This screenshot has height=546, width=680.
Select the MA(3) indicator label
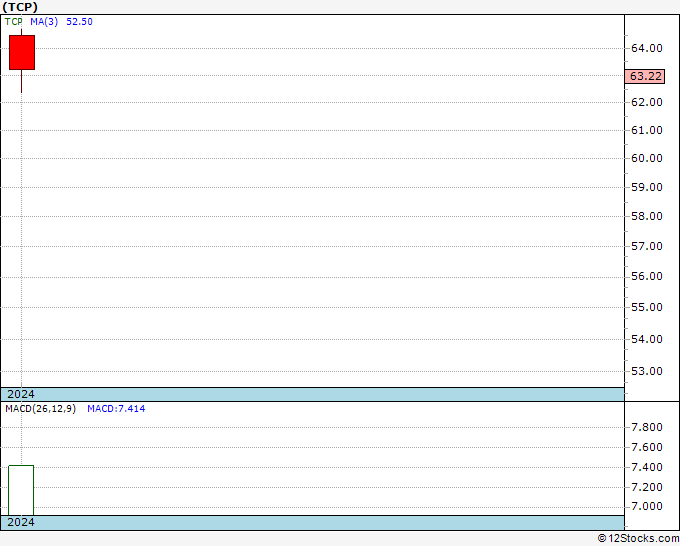pyautogui.click(x=44, y=22)
